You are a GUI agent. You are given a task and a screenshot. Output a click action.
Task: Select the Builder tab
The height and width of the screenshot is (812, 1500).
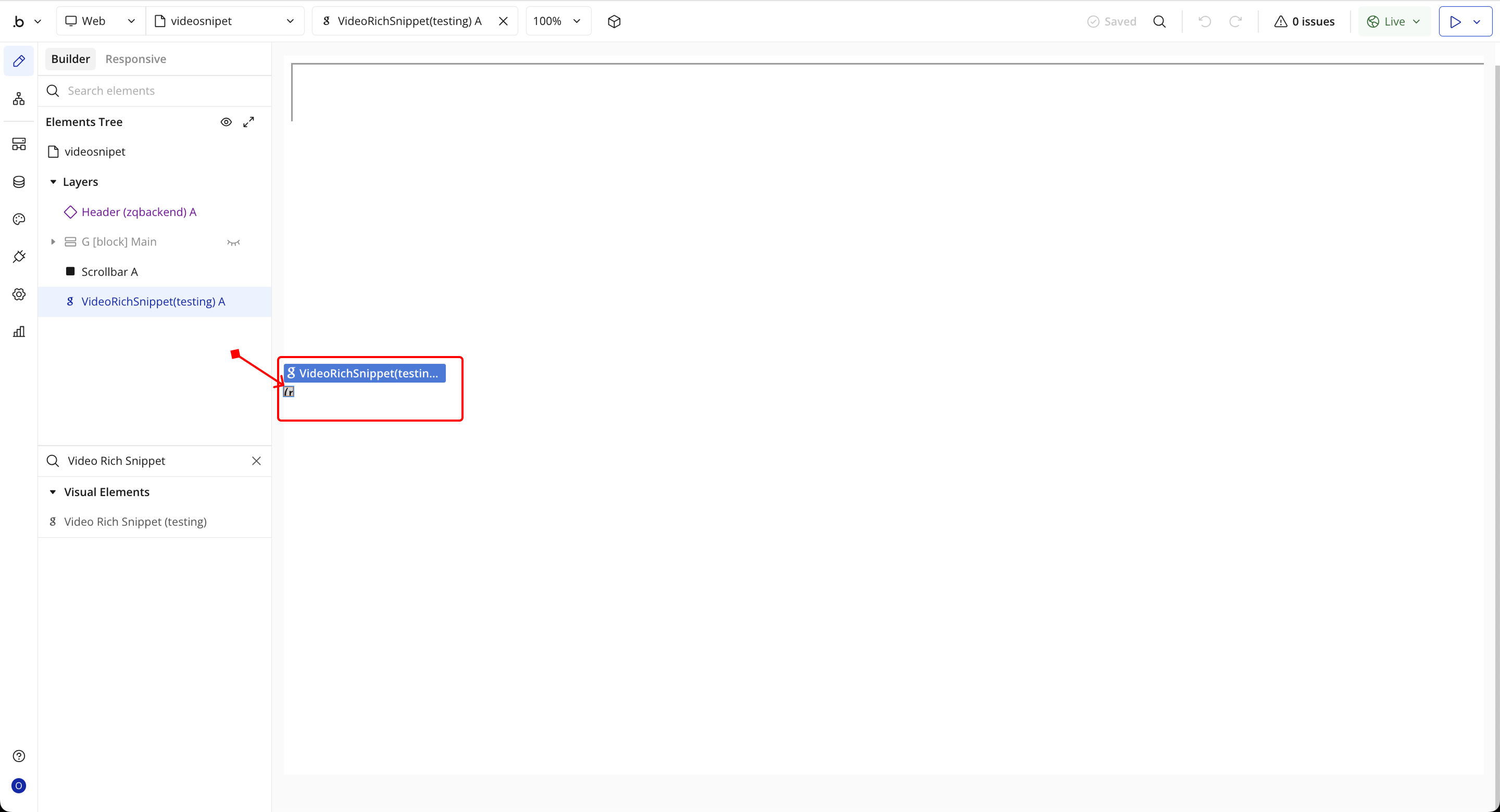click(70, 59)
